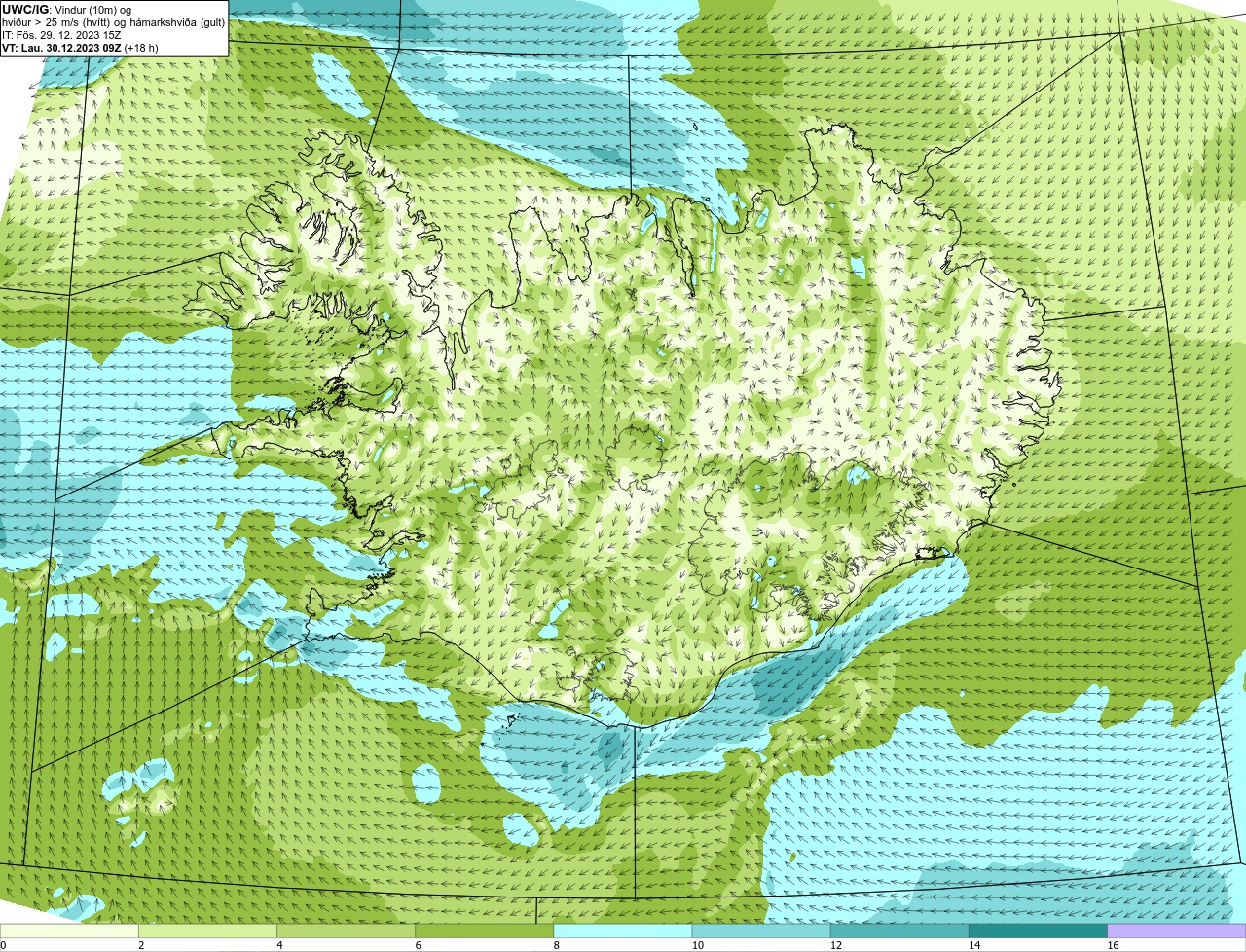The height and width of the screenshot is (952, 1246).
Task: Click the legend tick label '8'
Action: [556, 945]
